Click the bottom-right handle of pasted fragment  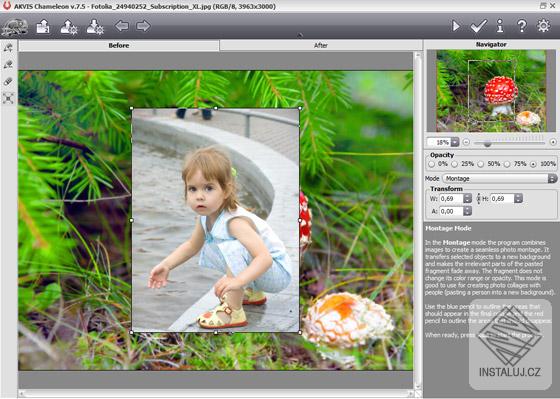(x=300, y=333)
